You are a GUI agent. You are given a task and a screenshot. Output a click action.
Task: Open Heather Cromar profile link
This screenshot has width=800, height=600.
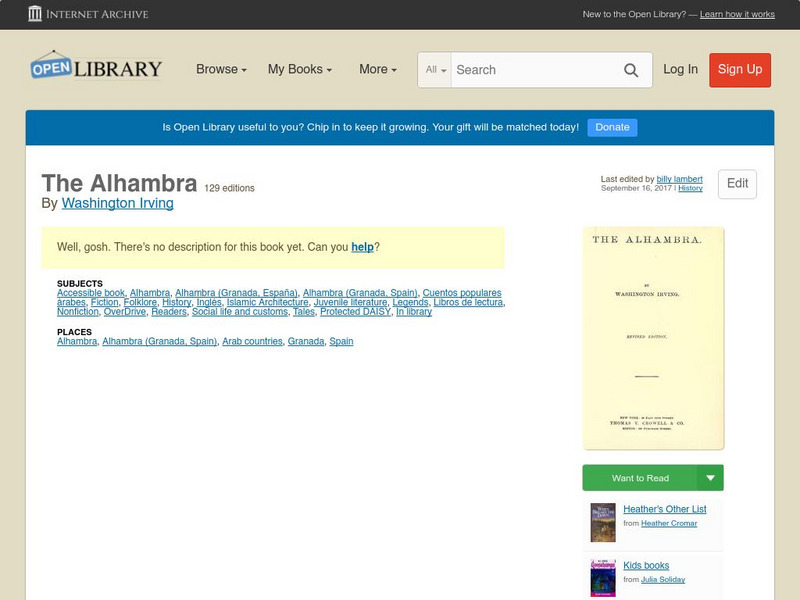tap(669, 523)
